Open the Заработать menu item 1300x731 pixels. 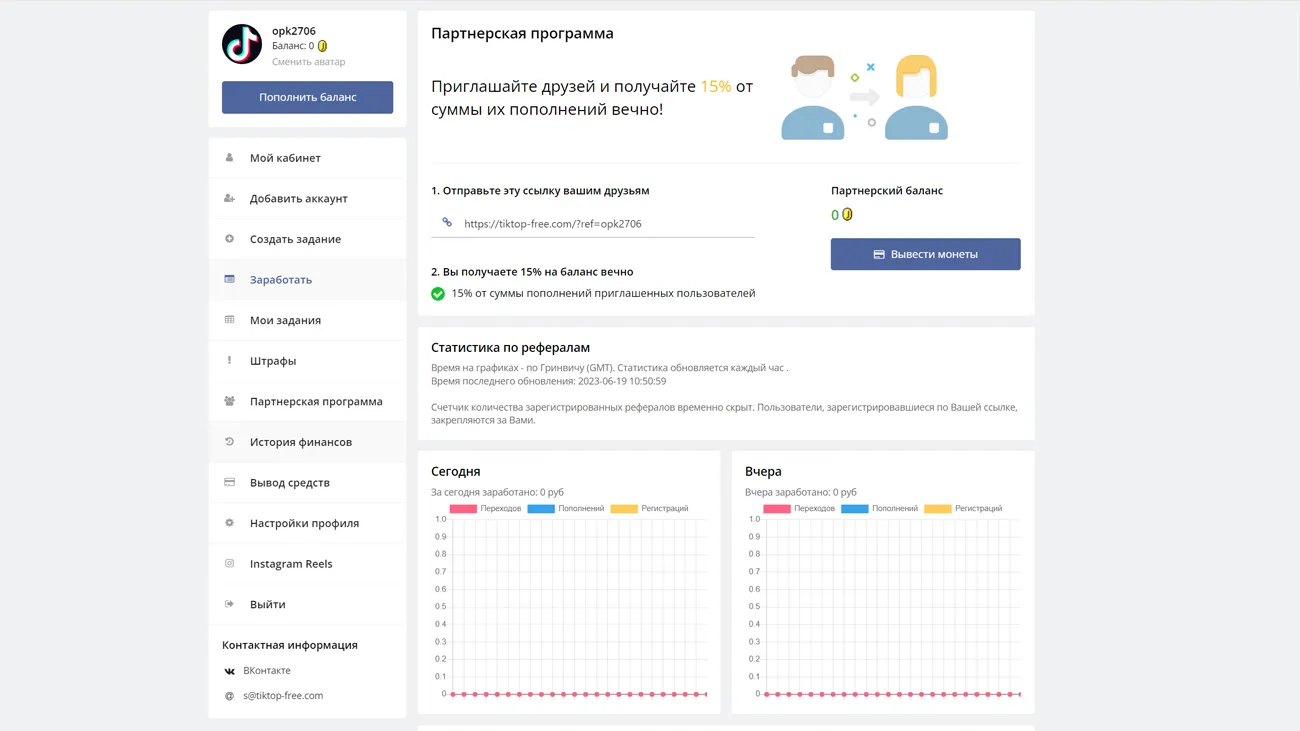(281, 280)
